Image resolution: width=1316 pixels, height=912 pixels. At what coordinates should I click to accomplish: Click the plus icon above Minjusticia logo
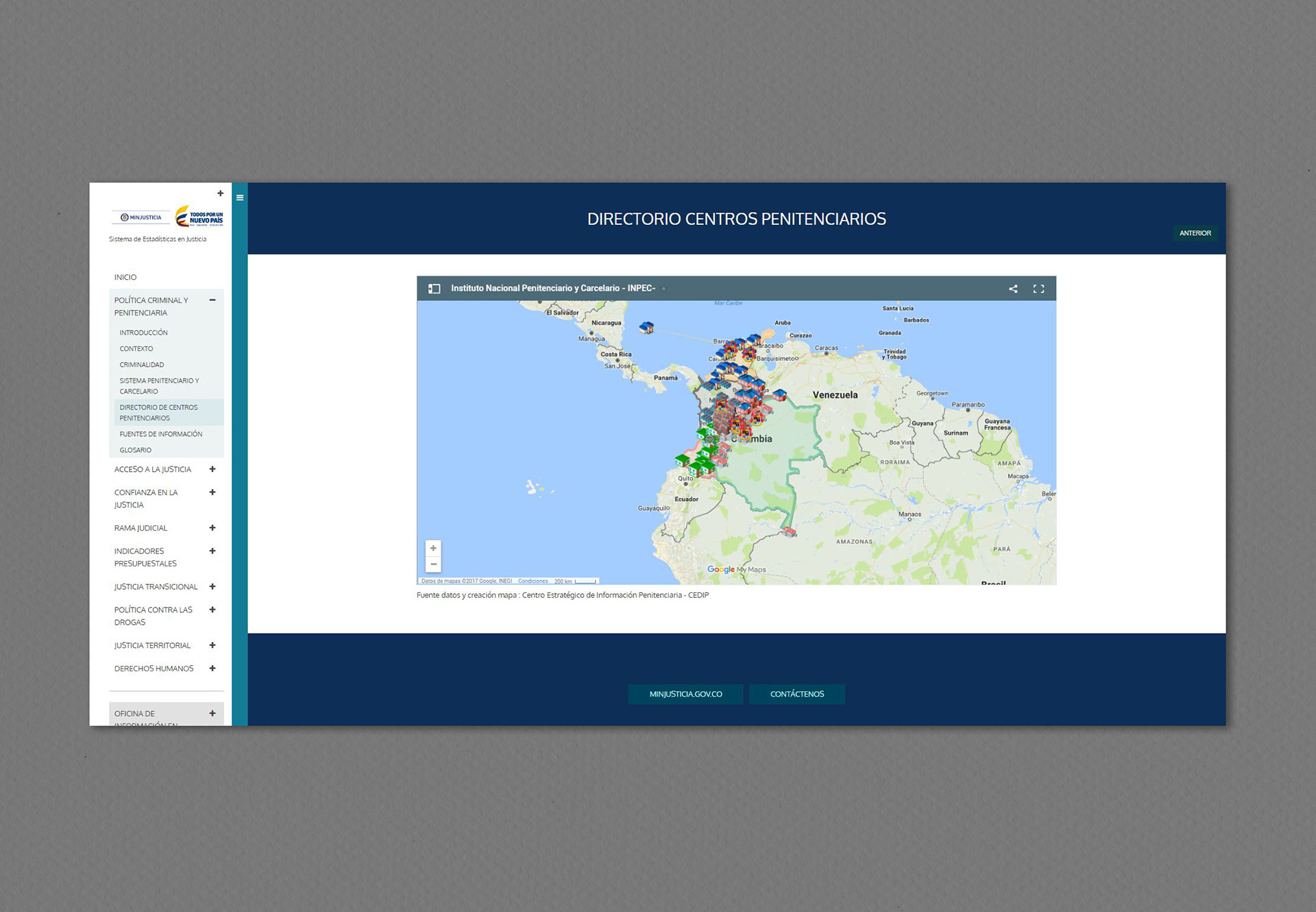click(x=221, y=193)
